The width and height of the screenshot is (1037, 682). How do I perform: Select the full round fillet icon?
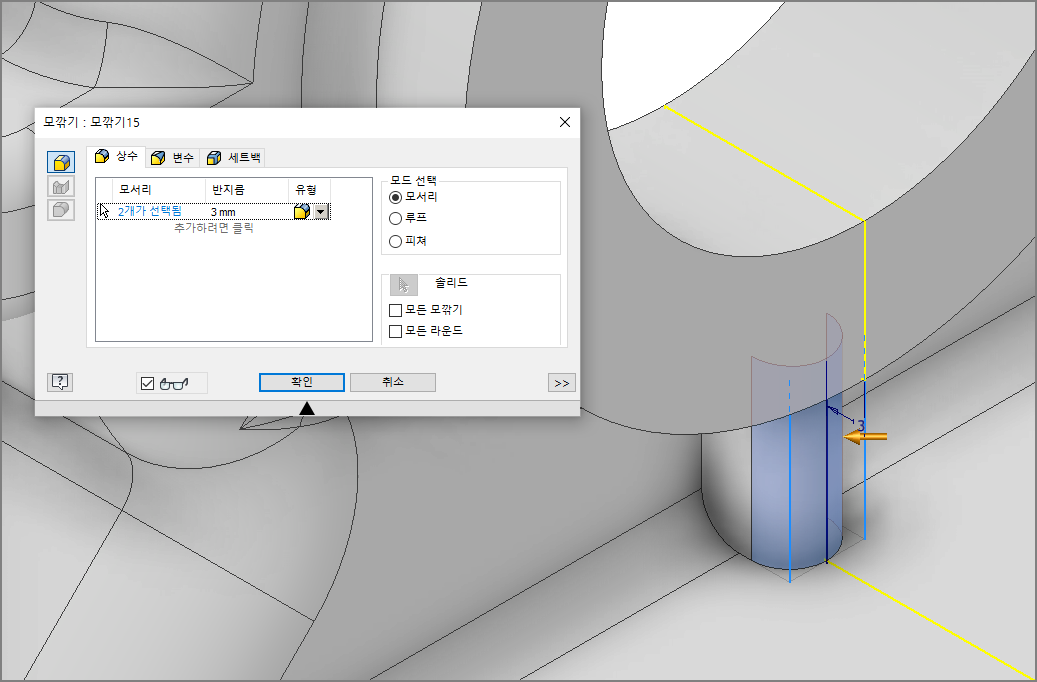point(61,210)
